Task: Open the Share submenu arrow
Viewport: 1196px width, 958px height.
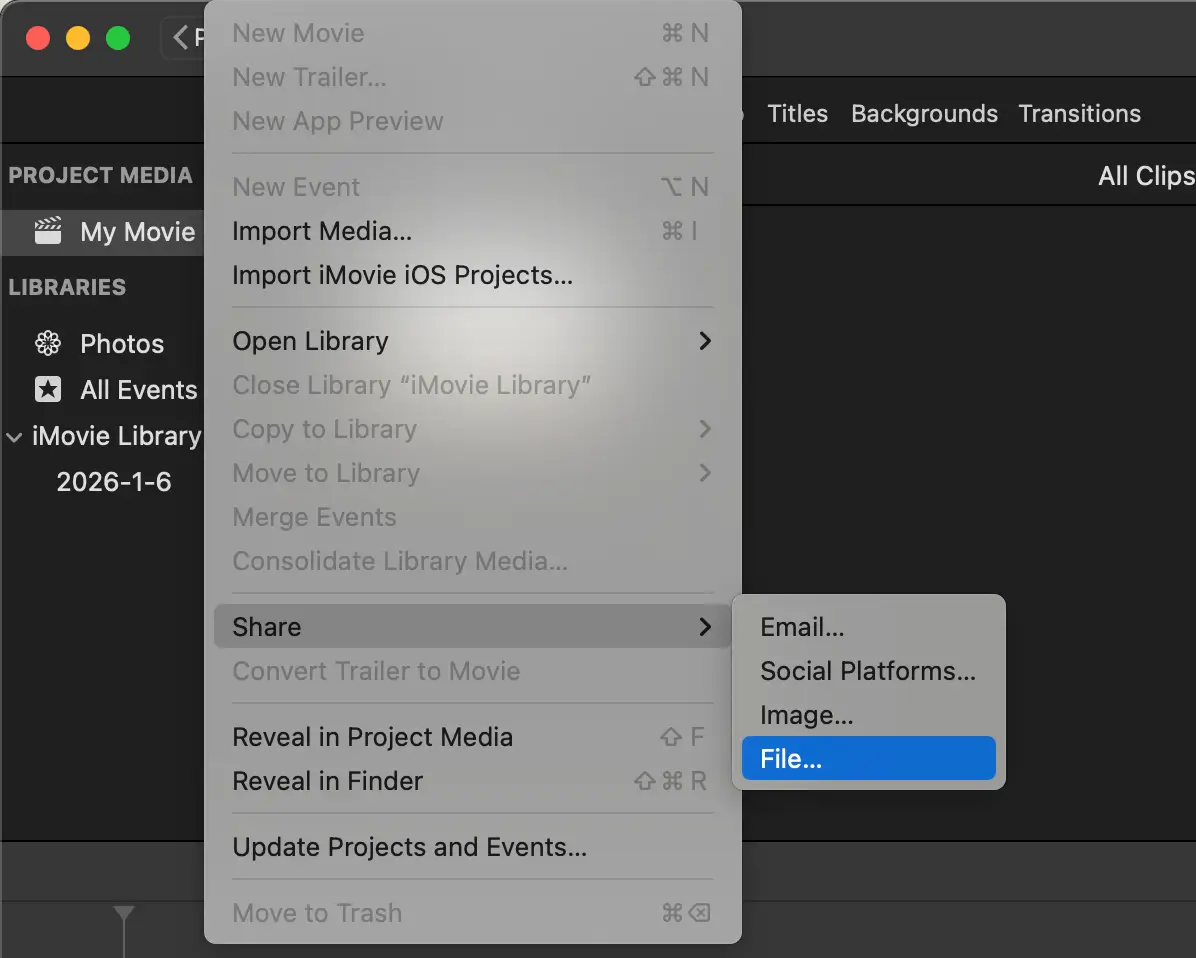Action: coord(706,627)
